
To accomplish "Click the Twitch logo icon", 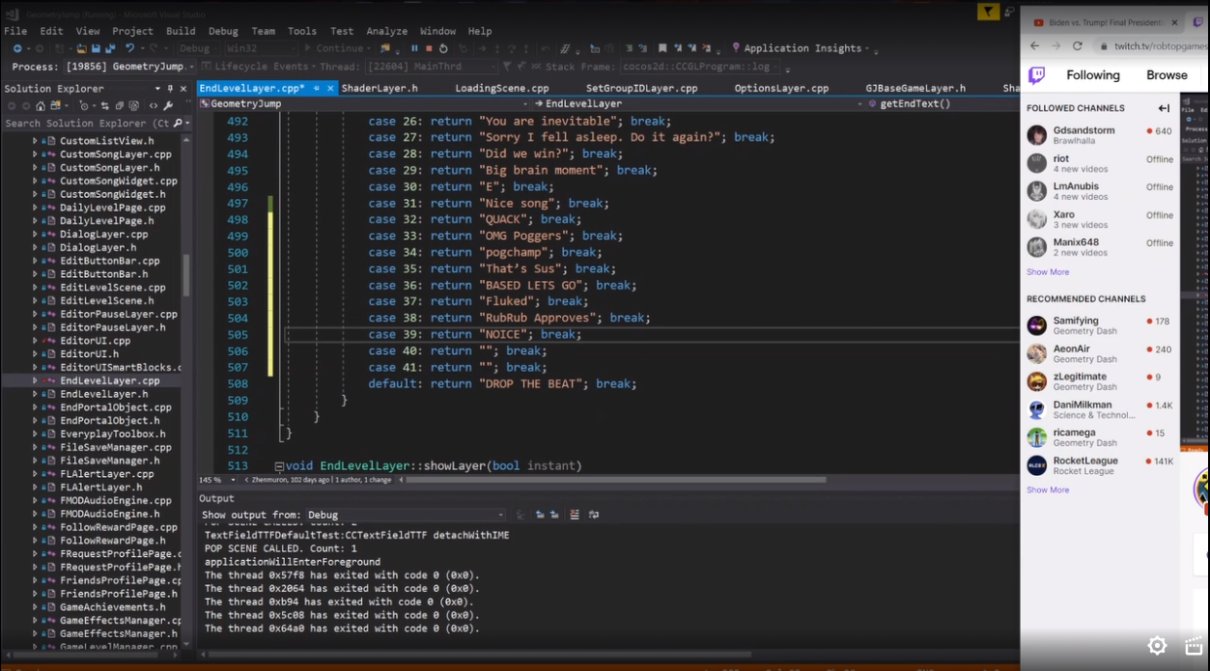I will click(x=1037, y=75).
